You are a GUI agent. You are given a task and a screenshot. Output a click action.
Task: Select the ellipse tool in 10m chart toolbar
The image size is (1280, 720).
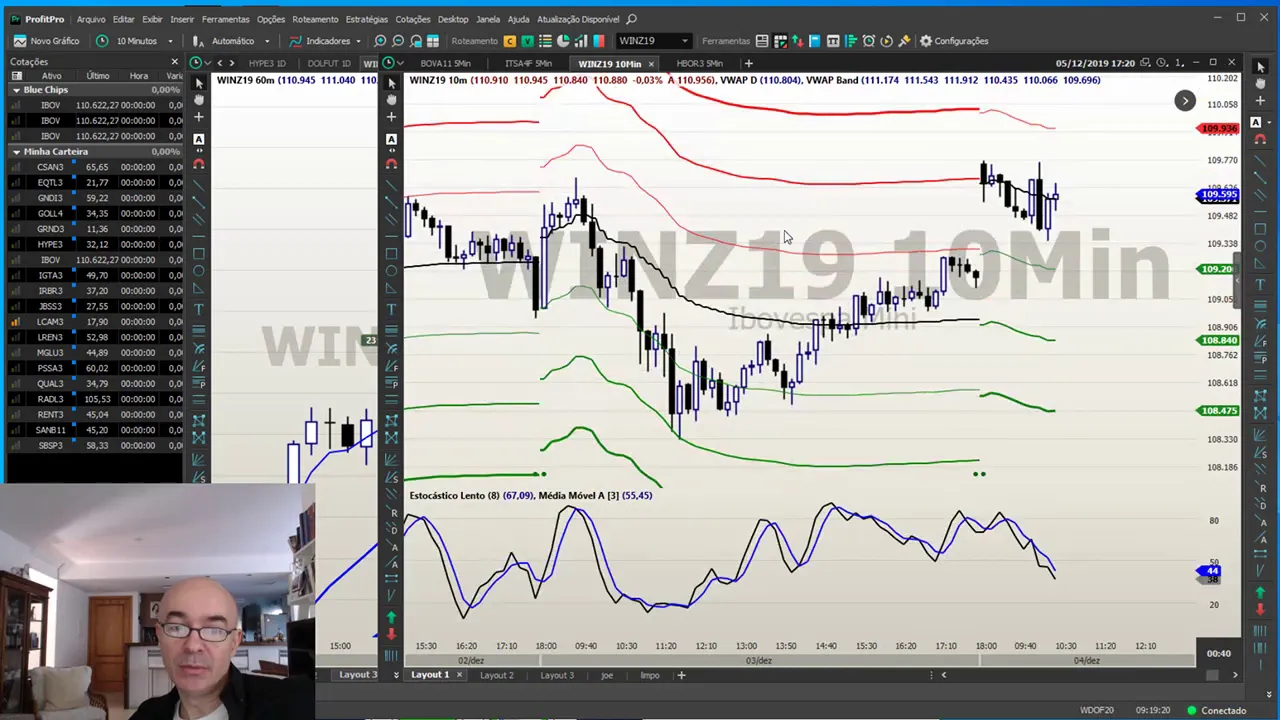tap(391, 271)
